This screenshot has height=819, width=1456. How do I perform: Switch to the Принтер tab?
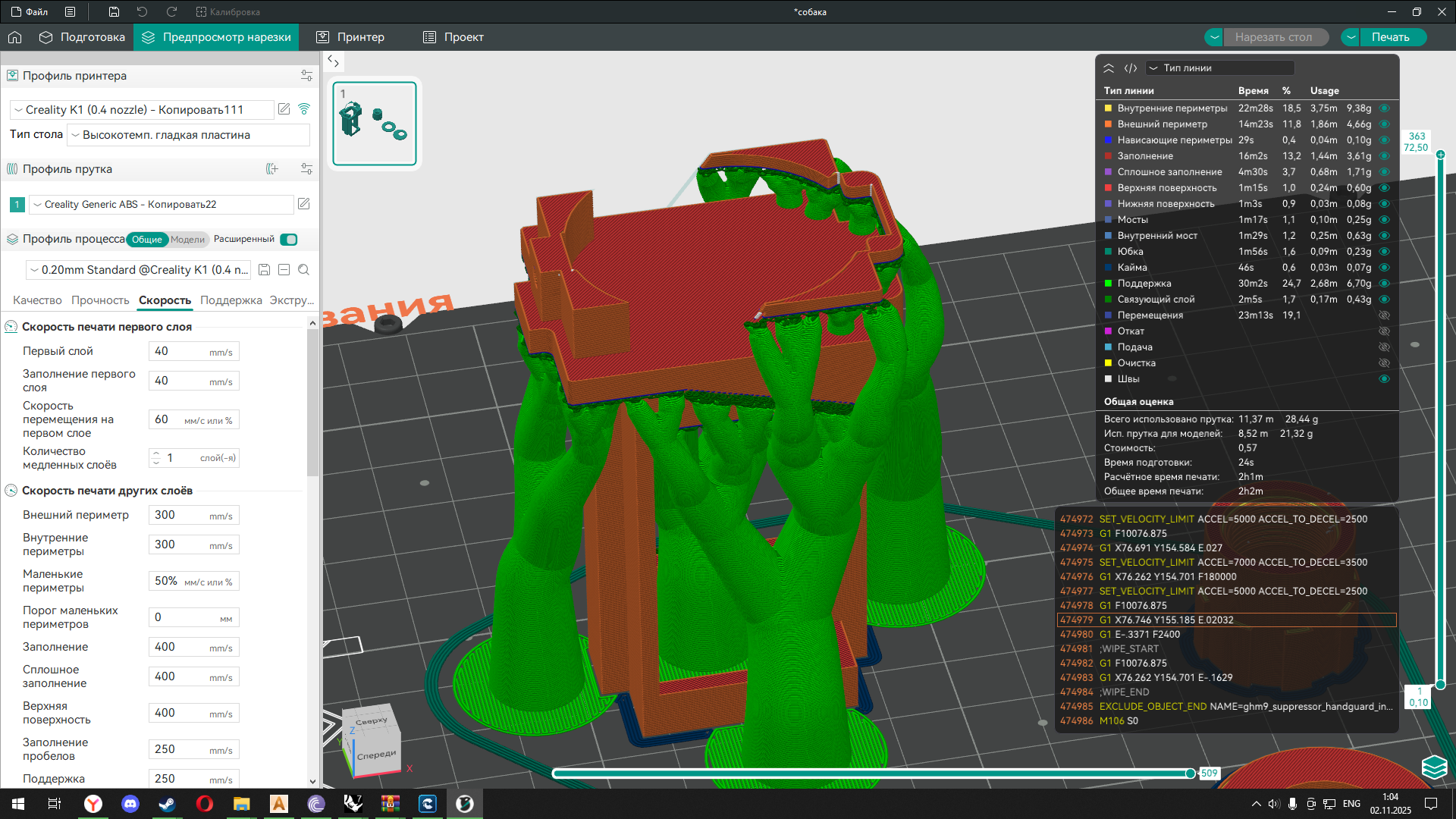pos(350,37)
